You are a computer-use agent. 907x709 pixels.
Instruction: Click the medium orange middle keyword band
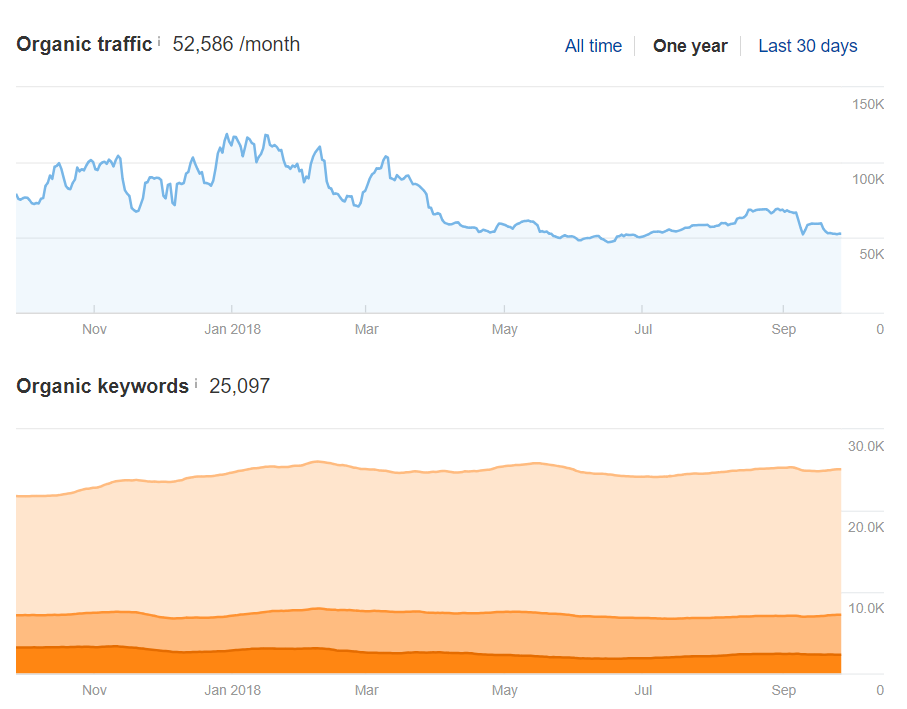(x=428, y=633)
